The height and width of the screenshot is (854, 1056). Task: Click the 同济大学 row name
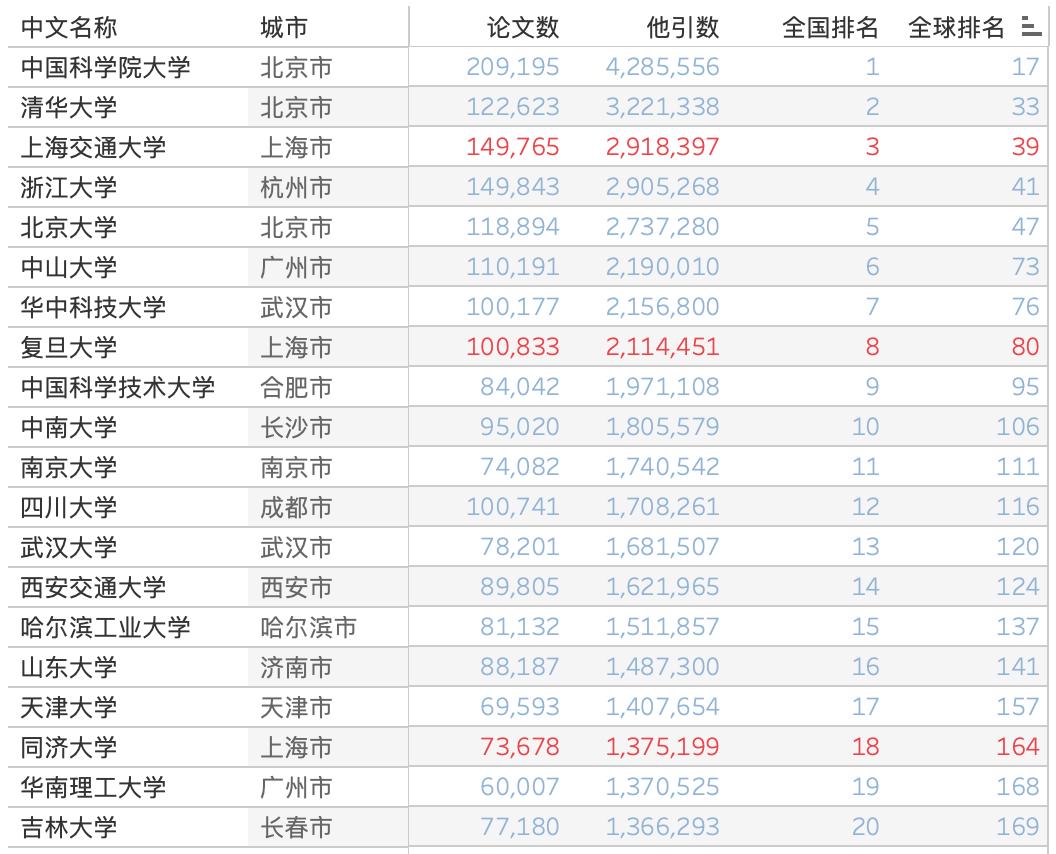(x=69, y=748)
